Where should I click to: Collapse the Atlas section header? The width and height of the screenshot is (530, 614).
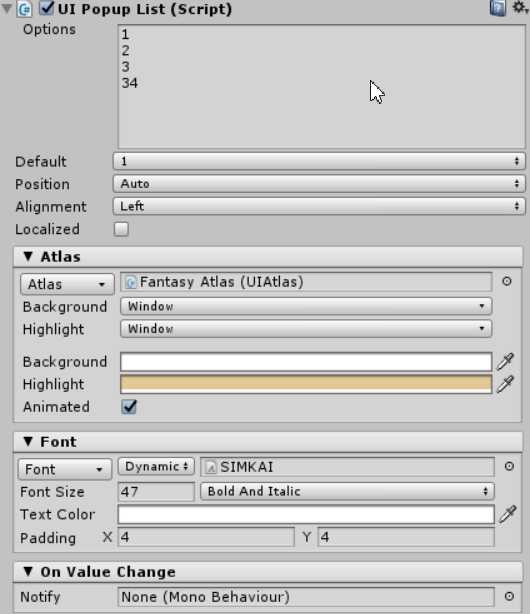pyautogui.click(x=268, y=257)
